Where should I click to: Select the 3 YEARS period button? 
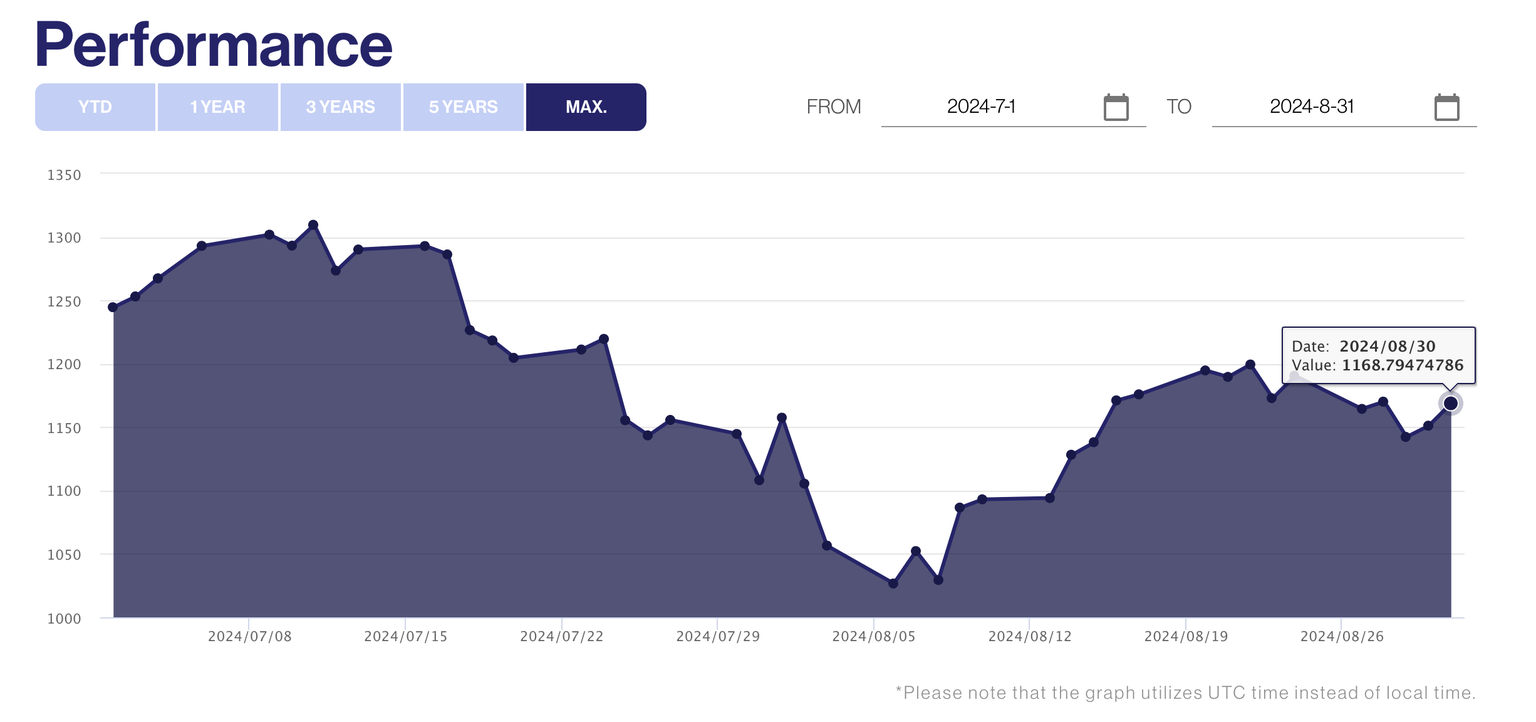click(x=340, y=106)
